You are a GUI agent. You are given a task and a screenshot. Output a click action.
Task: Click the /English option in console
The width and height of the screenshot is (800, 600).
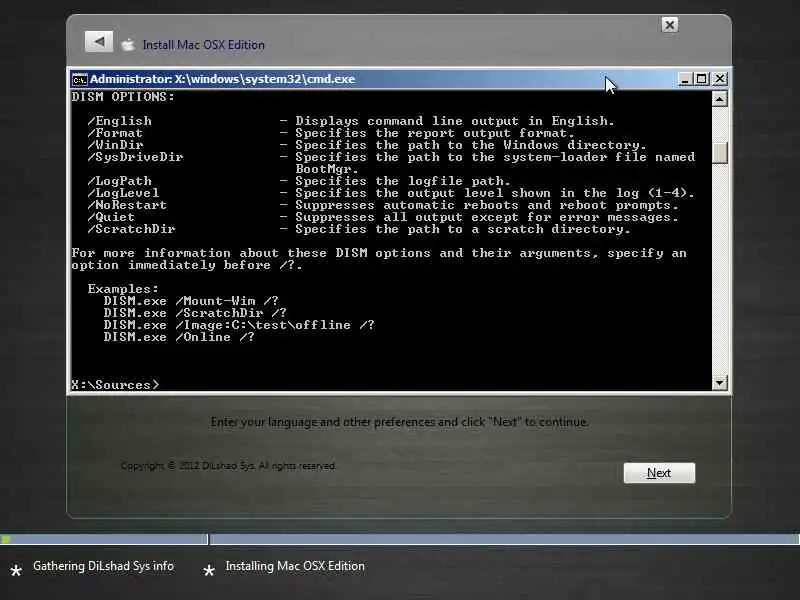point(119,121)
